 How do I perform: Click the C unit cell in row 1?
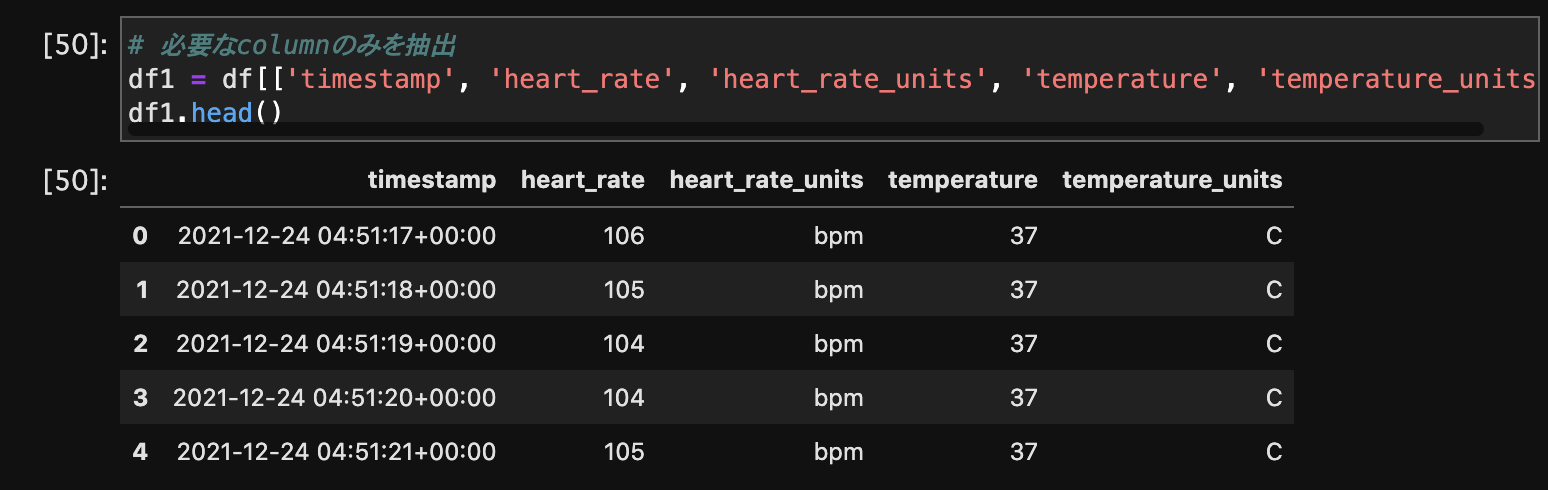(1273, 290)
